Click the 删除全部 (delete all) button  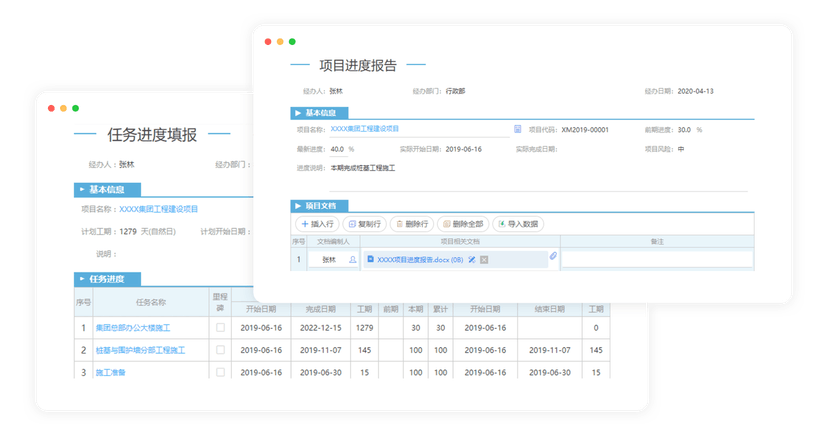pos(462,224)
